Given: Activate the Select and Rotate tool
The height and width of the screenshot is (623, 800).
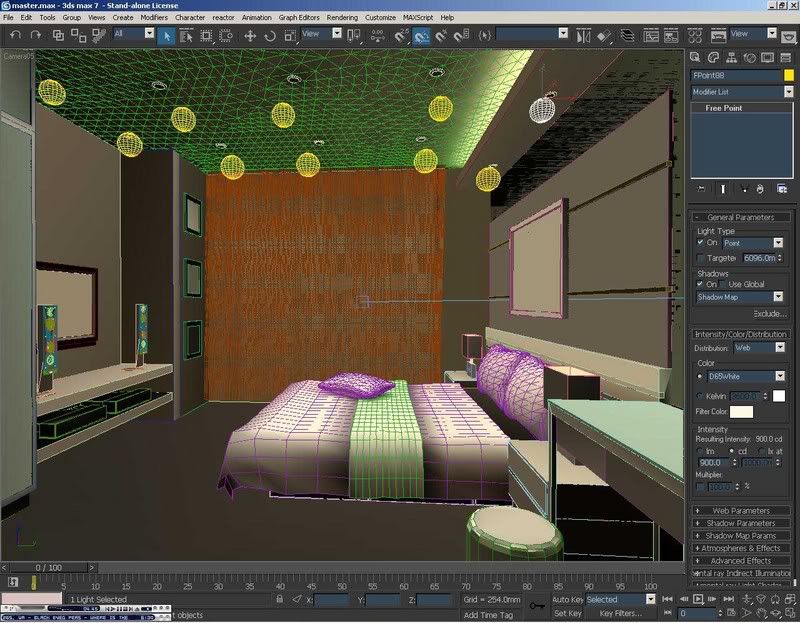Looking at the screenshot, I should 270,36.
